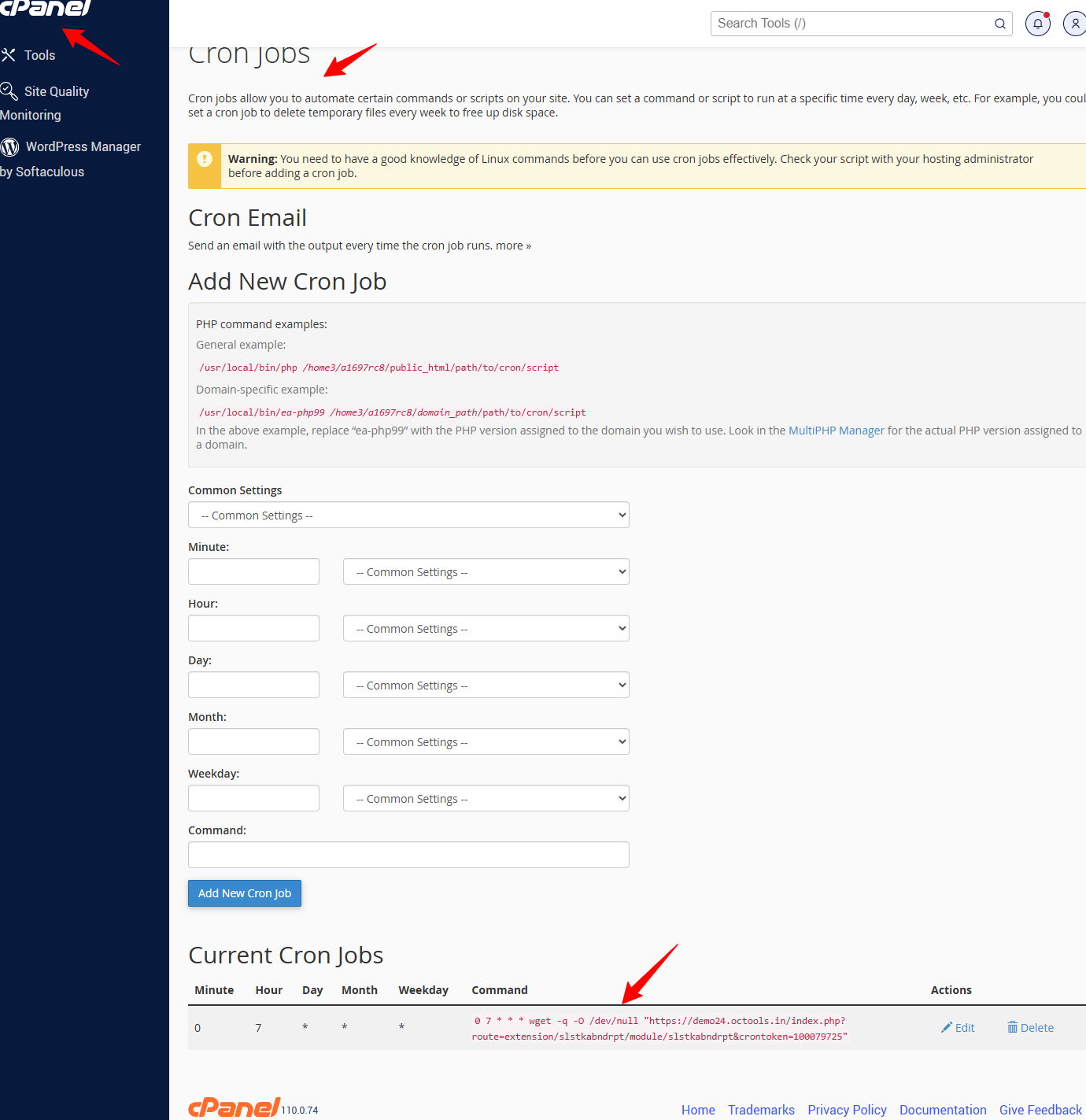This screenshot has width=1086, height=1120.
Task: Click the cPanel footer logo
Action: click(x=234, y=1107)
